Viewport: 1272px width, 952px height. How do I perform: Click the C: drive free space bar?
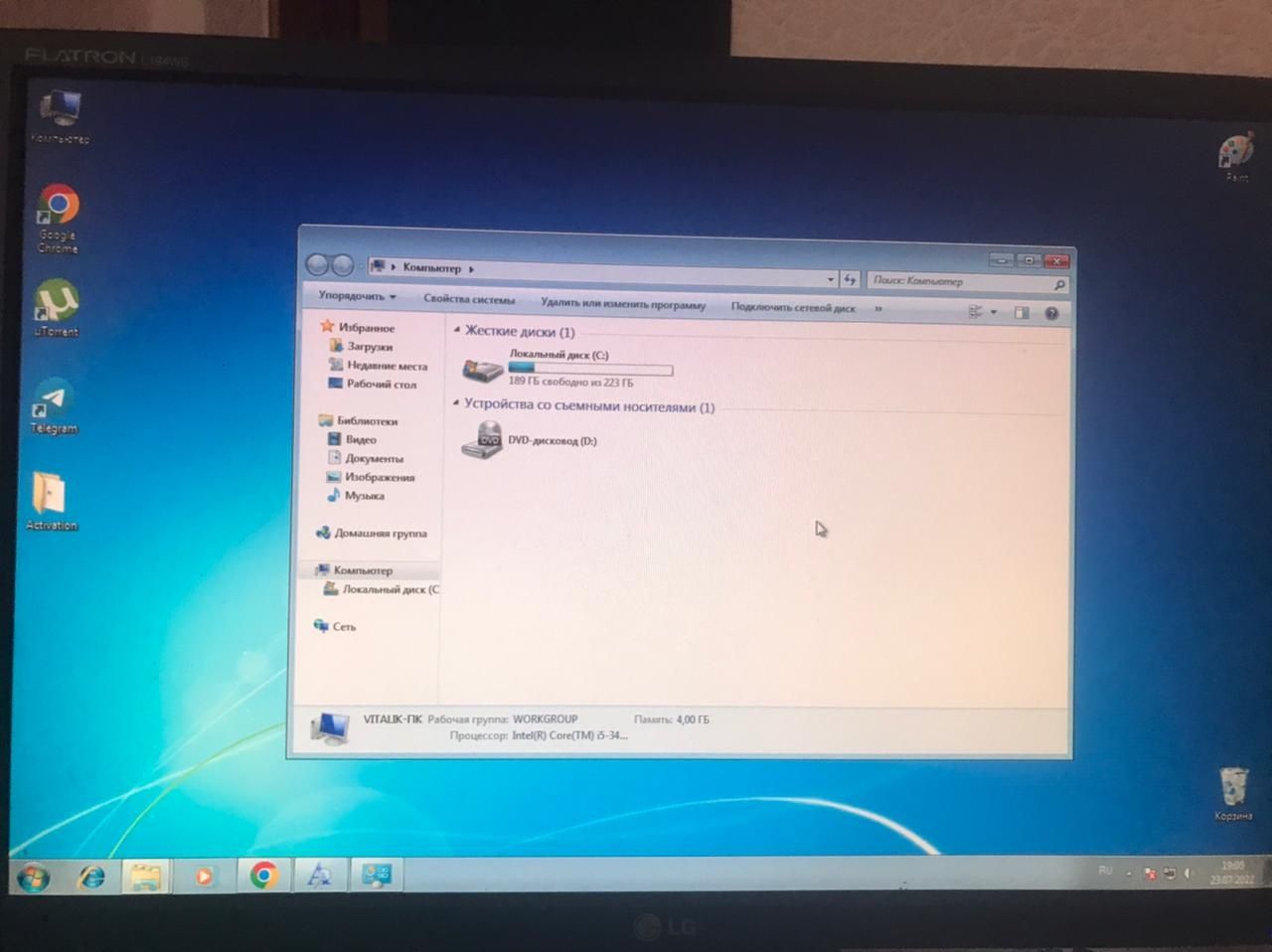(x=590, y=370)
